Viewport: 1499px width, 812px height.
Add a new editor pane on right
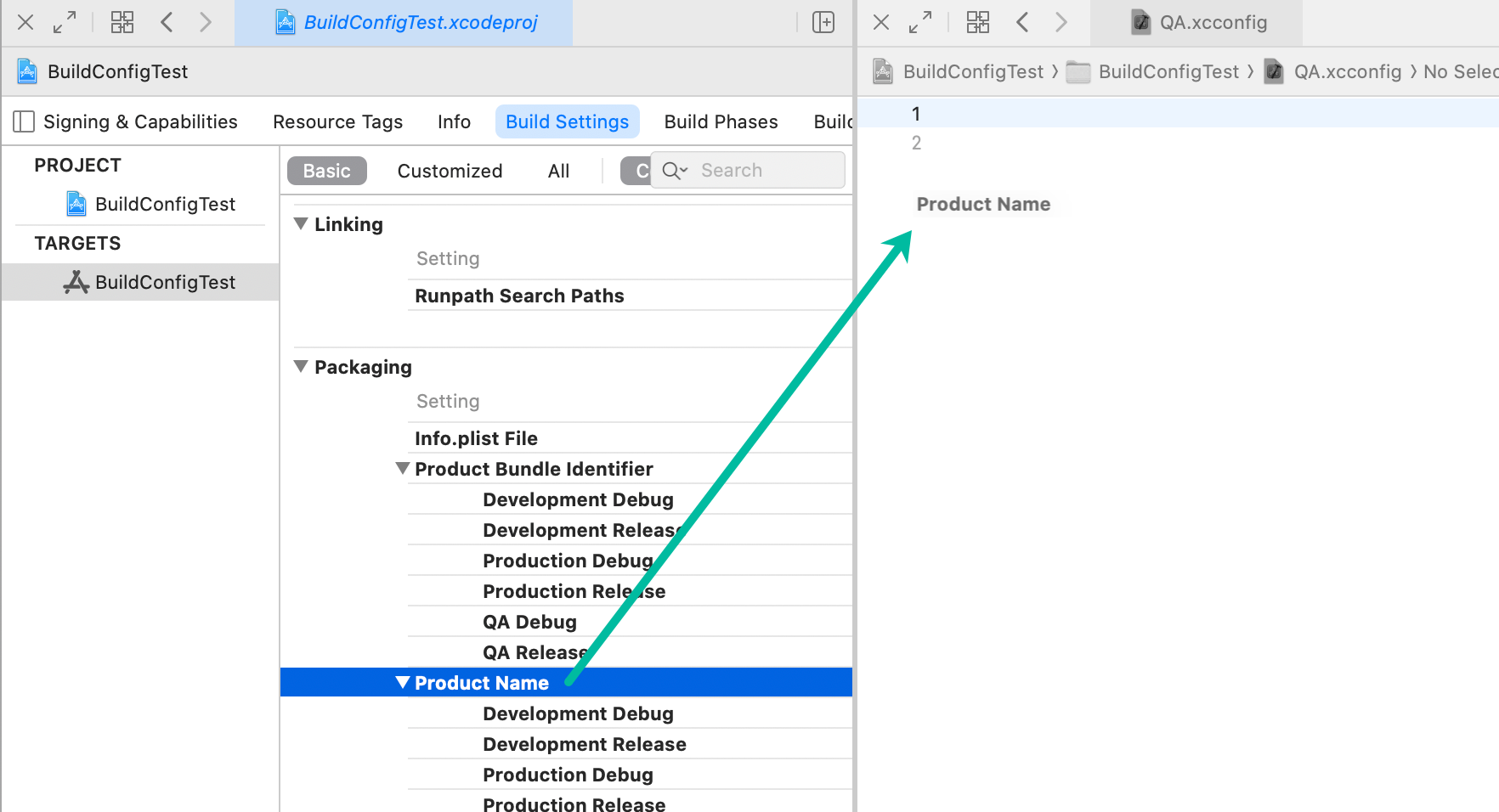[x=823, y=22]
